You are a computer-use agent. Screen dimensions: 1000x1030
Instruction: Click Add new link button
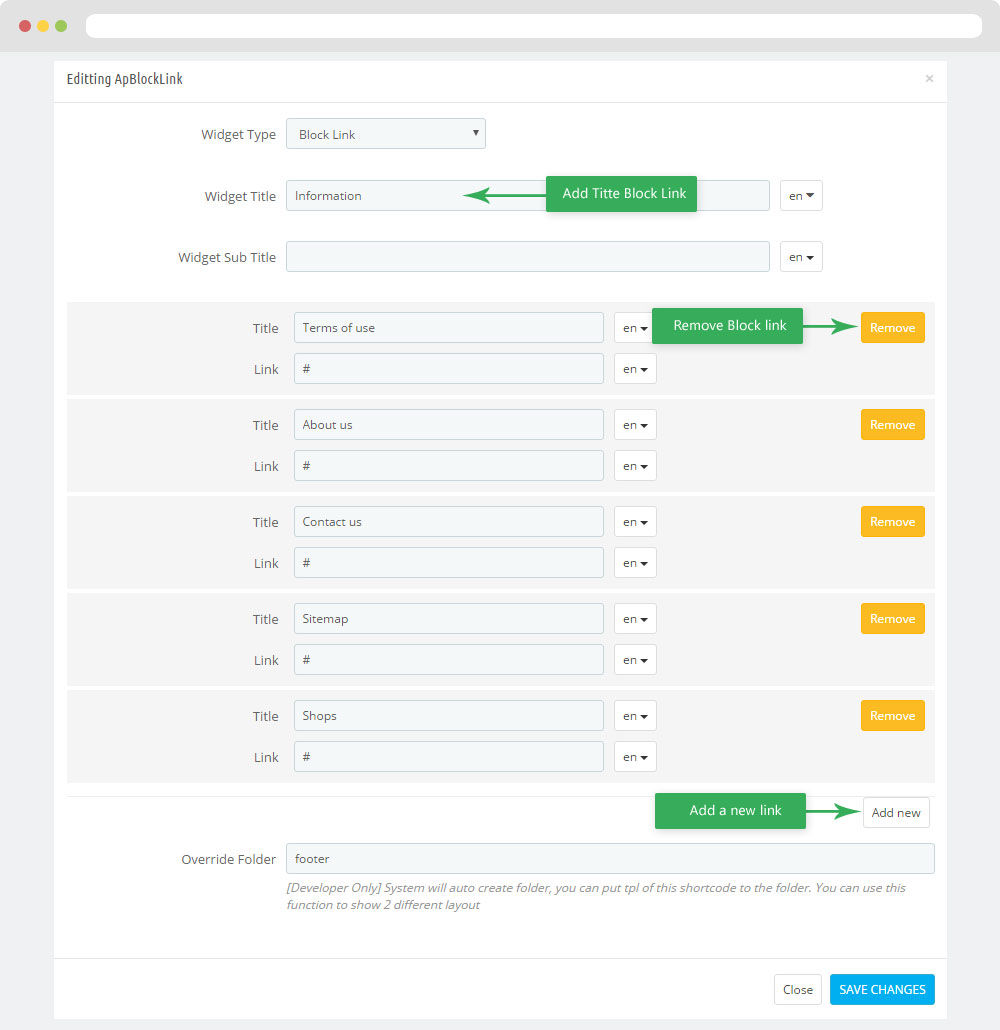click(896, 813)
